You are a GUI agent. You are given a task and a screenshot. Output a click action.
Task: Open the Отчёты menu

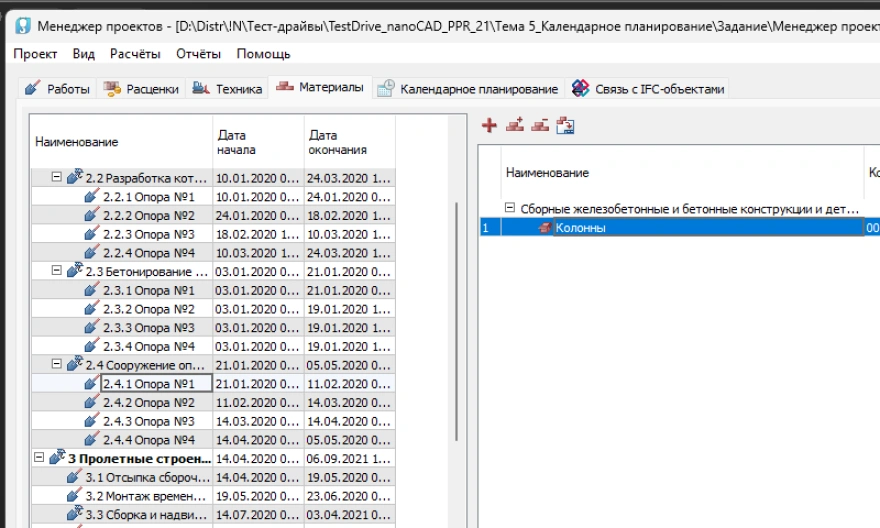tap(199, 53)
